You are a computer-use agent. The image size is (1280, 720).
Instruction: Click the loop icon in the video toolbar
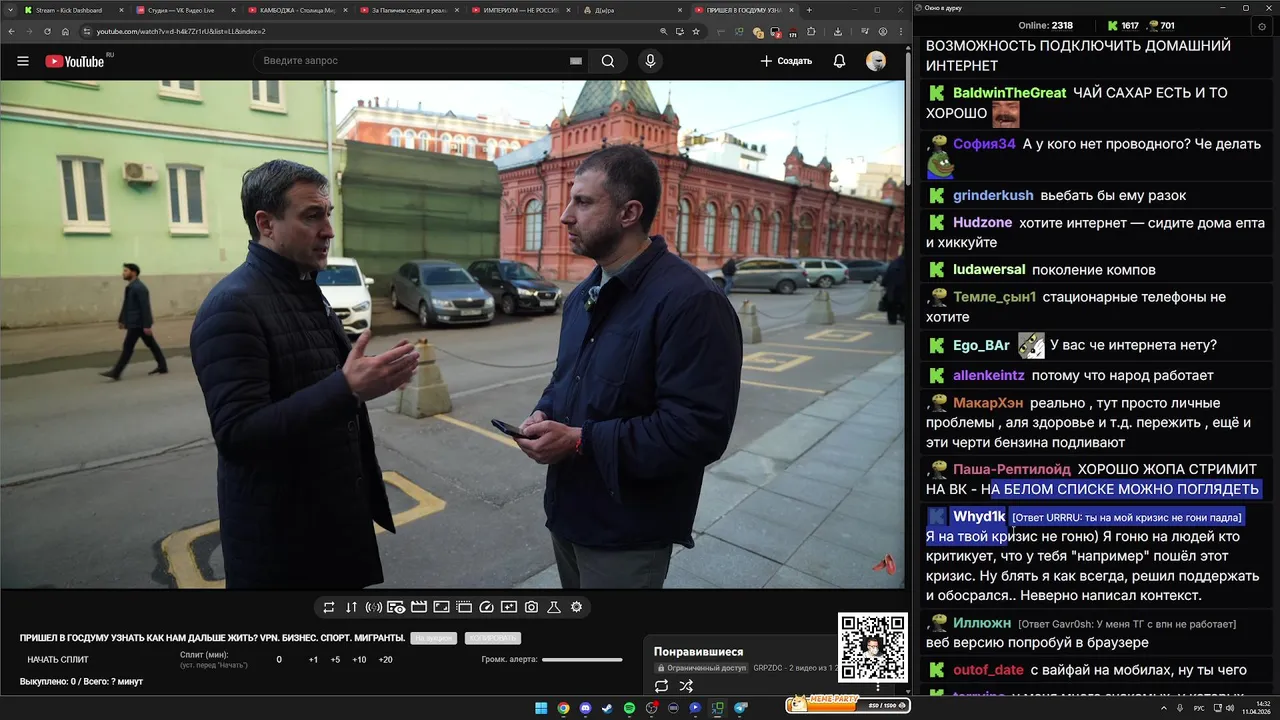click(329, 607)
